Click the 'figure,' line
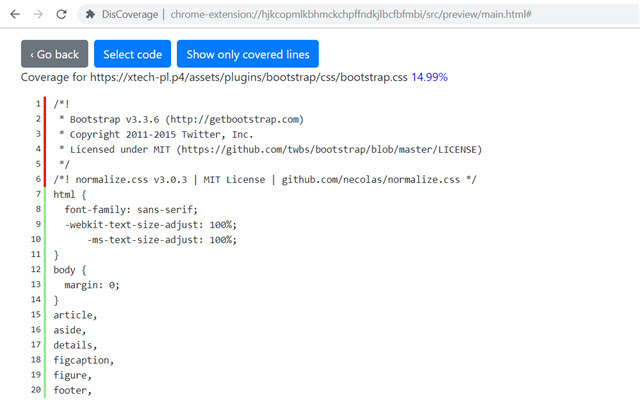The width and height of the screenshot is (640, 400). click(73, 376)
